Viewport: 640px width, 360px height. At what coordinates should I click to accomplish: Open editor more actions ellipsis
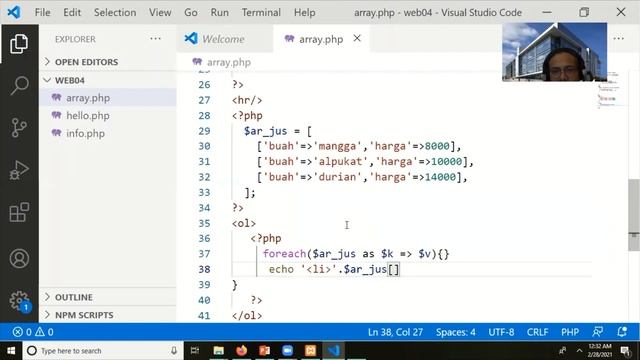pos(618,38)
